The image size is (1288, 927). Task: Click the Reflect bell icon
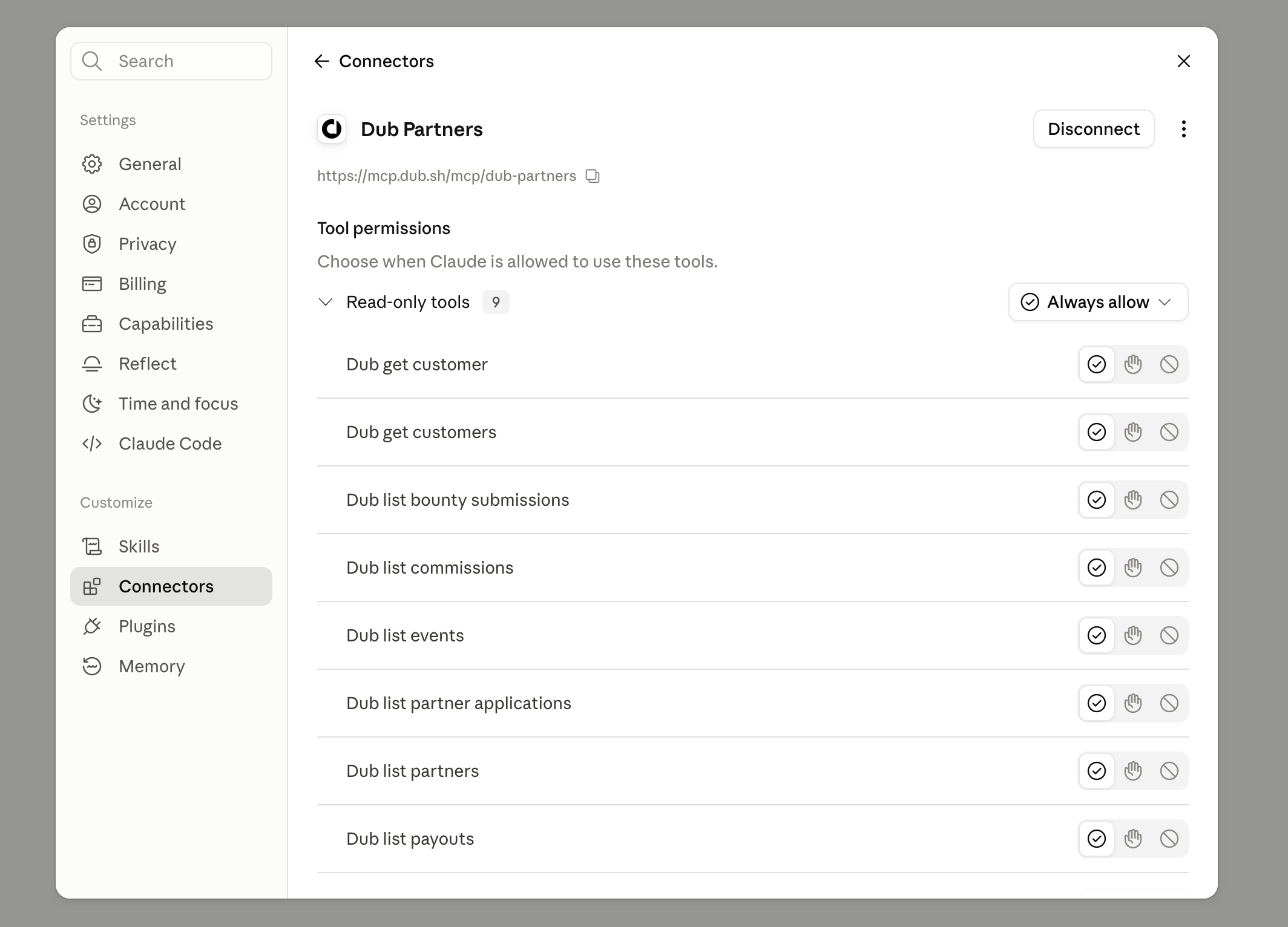coord(92,364)
